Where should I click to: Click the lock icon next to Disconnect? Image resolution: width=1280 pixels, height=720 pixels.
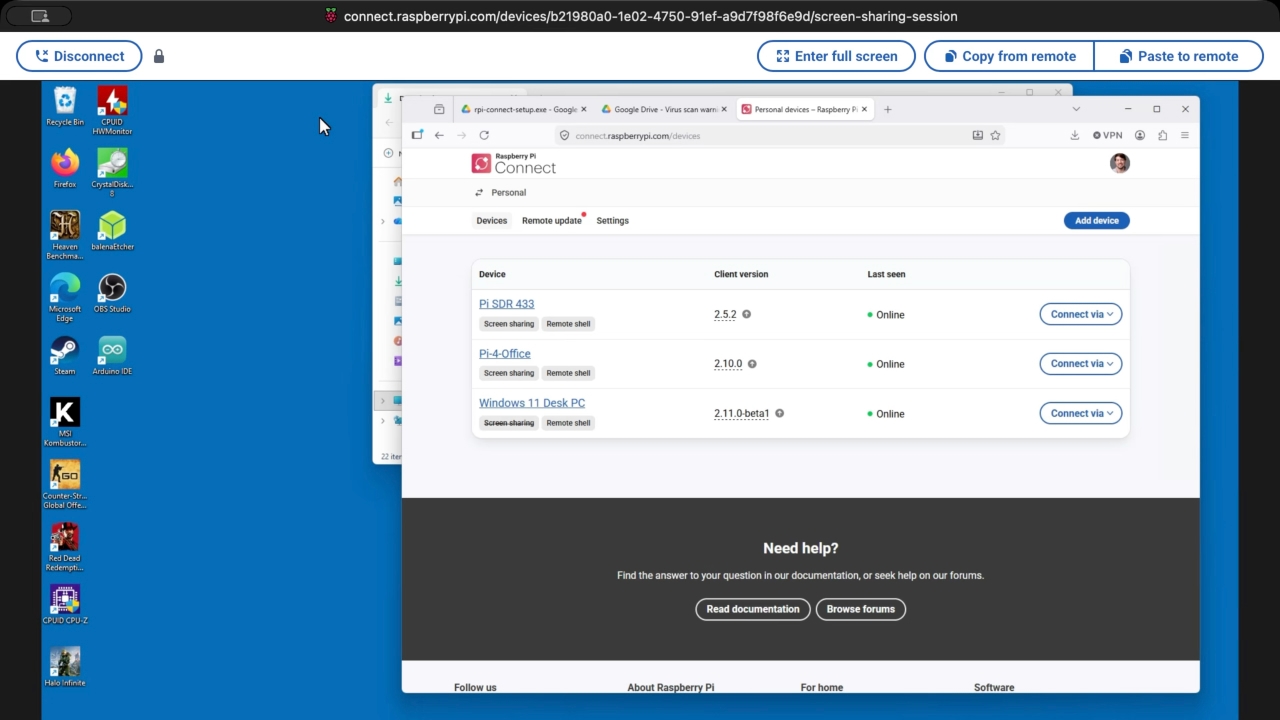pos(159,57)
